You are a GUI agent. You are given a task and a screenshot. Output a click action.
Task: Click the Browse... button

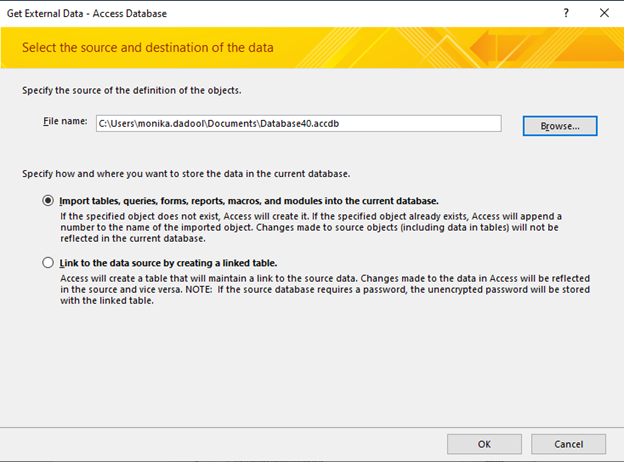[559, 126]
